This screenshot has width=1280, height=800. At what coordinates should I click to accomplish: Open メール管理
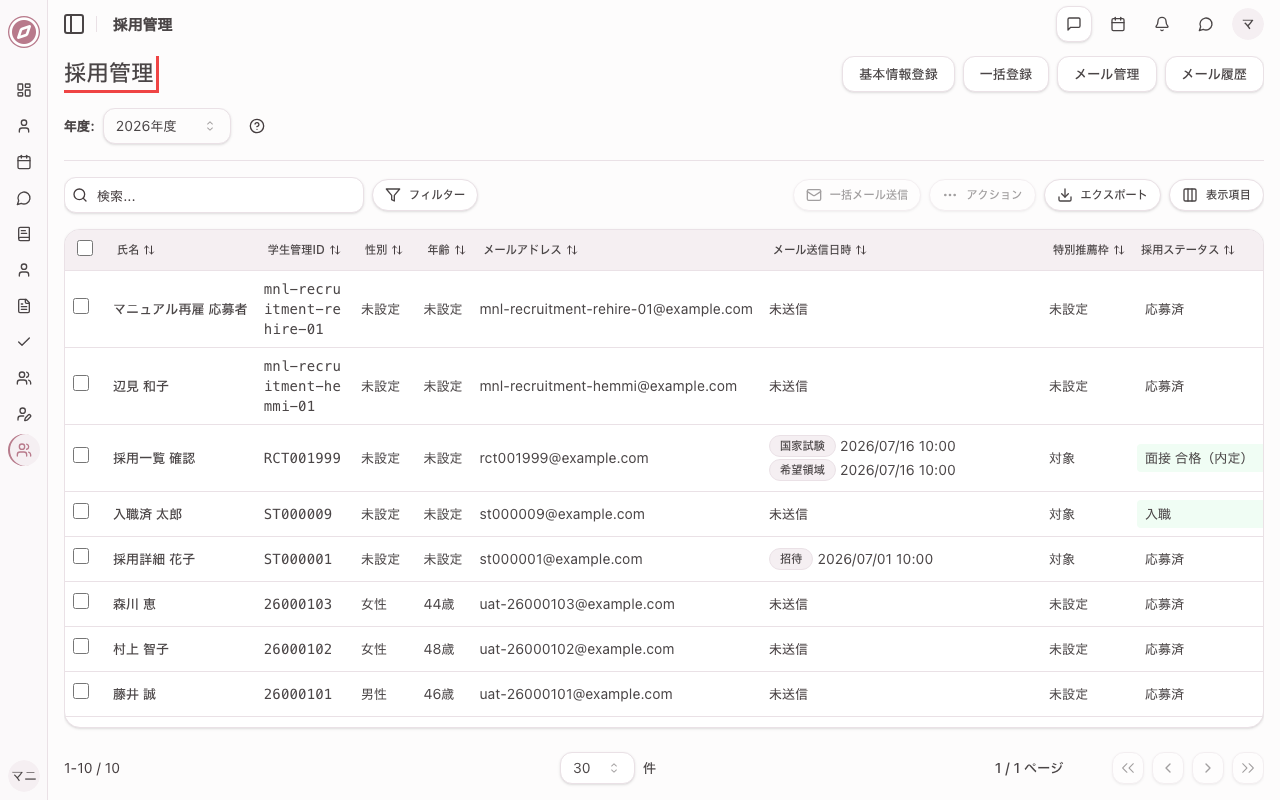click(x=1107, y=74)
